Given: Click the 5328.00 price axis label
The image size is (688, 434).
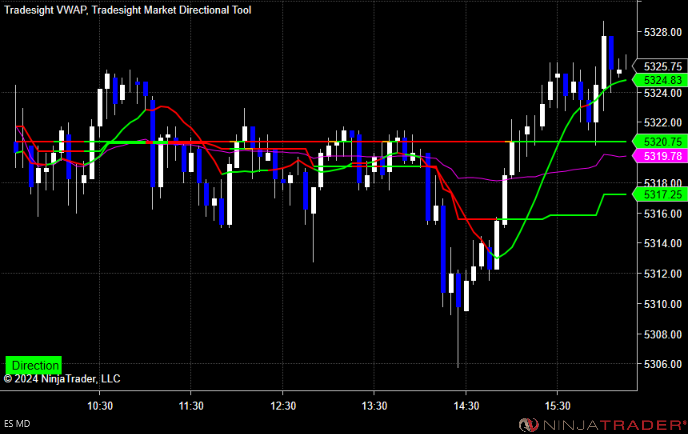Looking at the screenshot, I should [663, 32].
